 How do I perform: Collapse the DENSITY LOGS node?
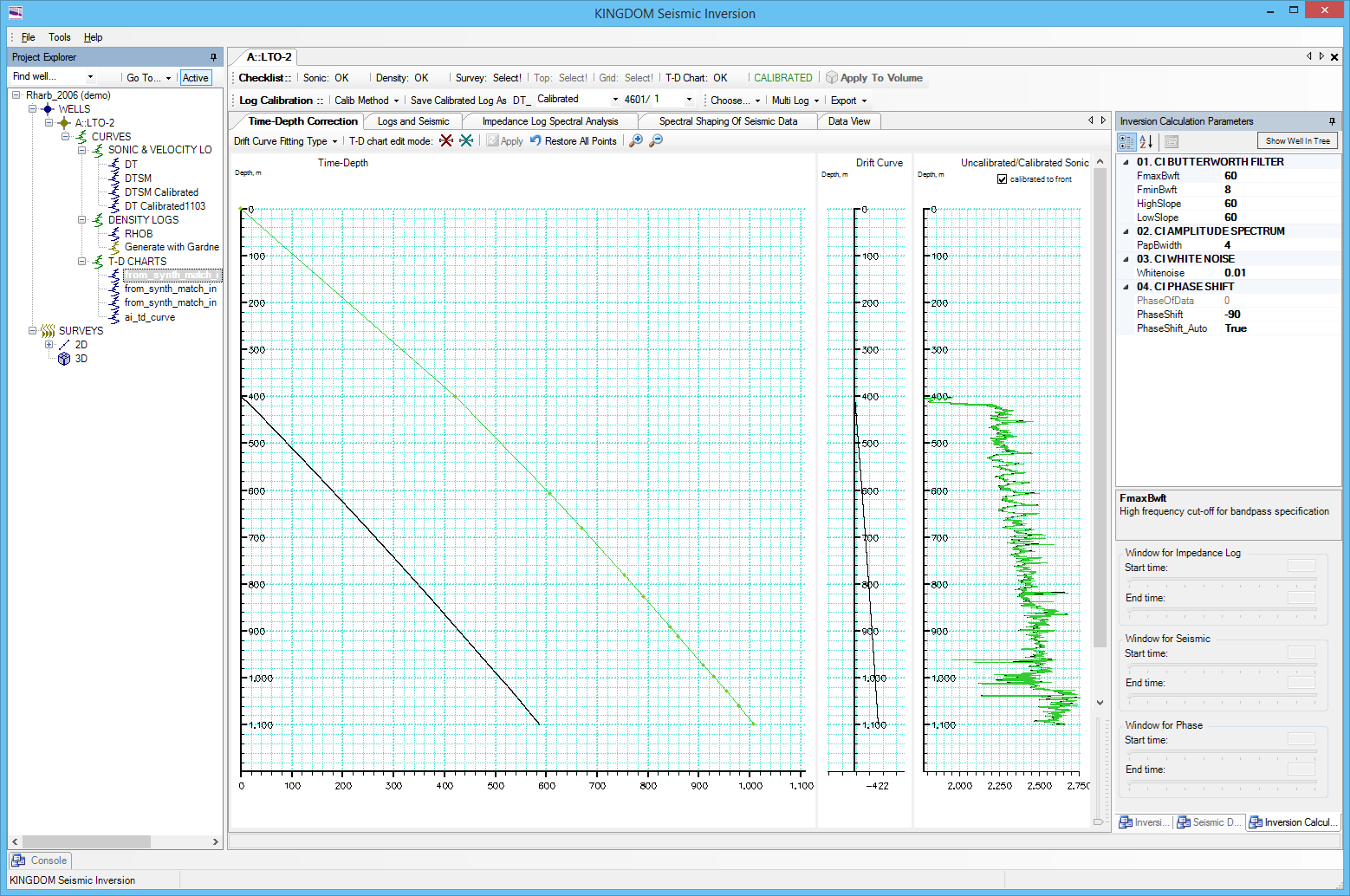(x=81, y=220)
